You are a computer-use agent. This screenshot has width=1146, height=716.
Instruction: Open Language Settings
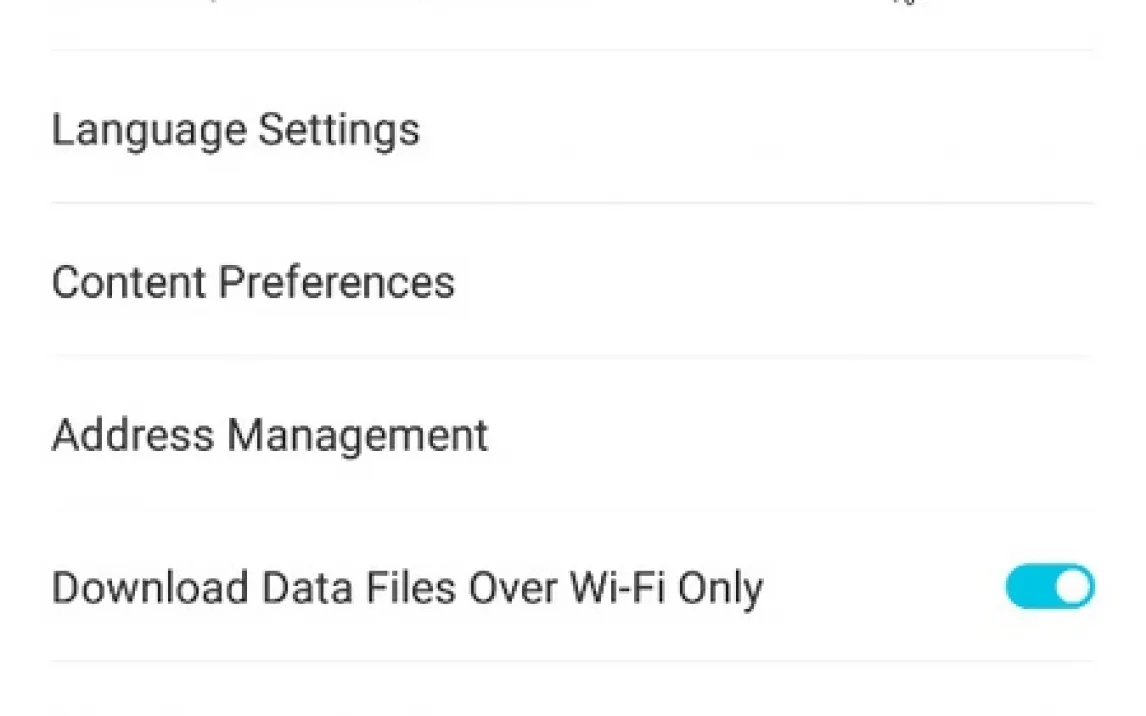point(236,130)
